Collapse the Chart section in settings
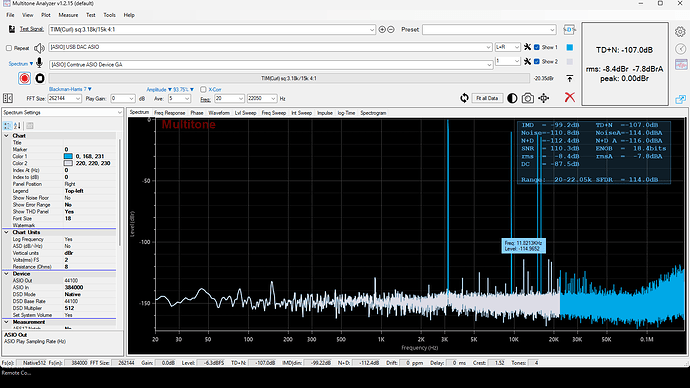The image size is (690, 388). (x=7, y=135)
